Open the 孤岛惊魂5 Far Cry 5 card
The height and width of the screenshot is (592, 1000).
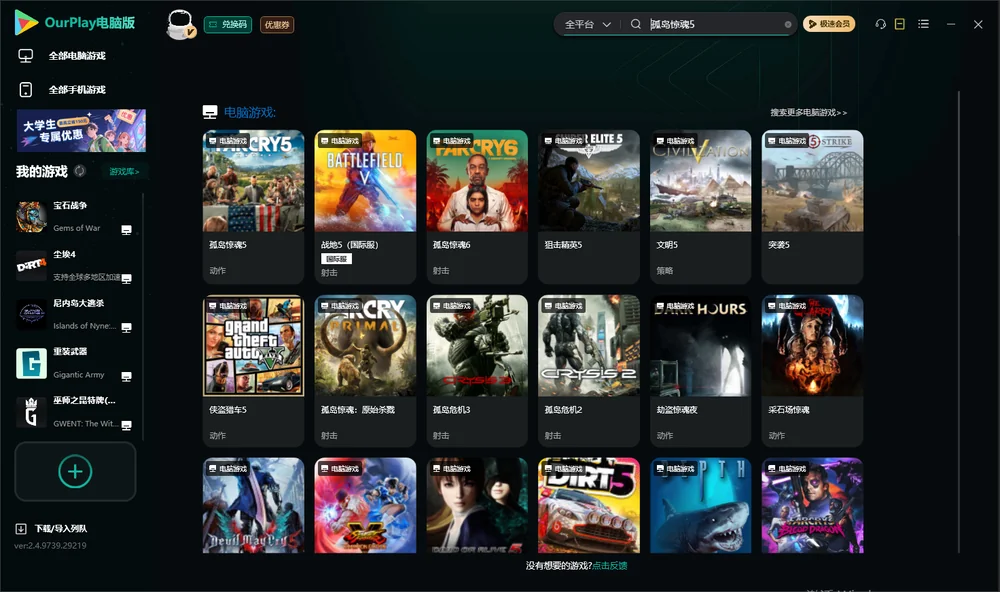pos(253,207)
